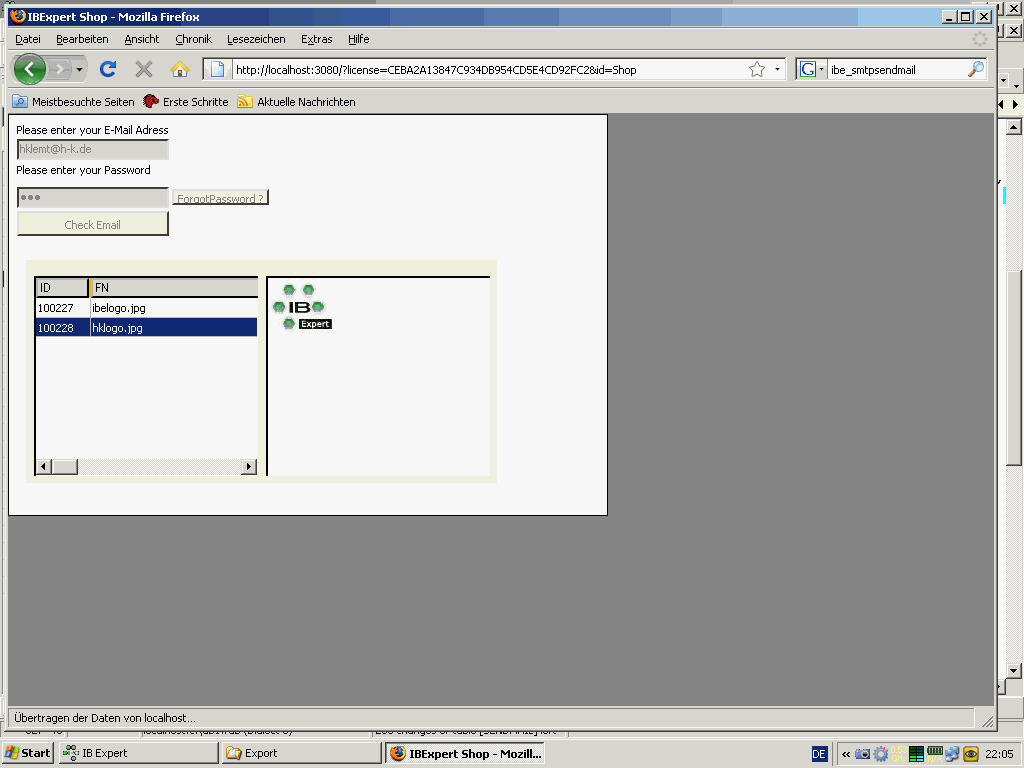Click the grid's horizontal scrollbar thumb

pos(65,466)
